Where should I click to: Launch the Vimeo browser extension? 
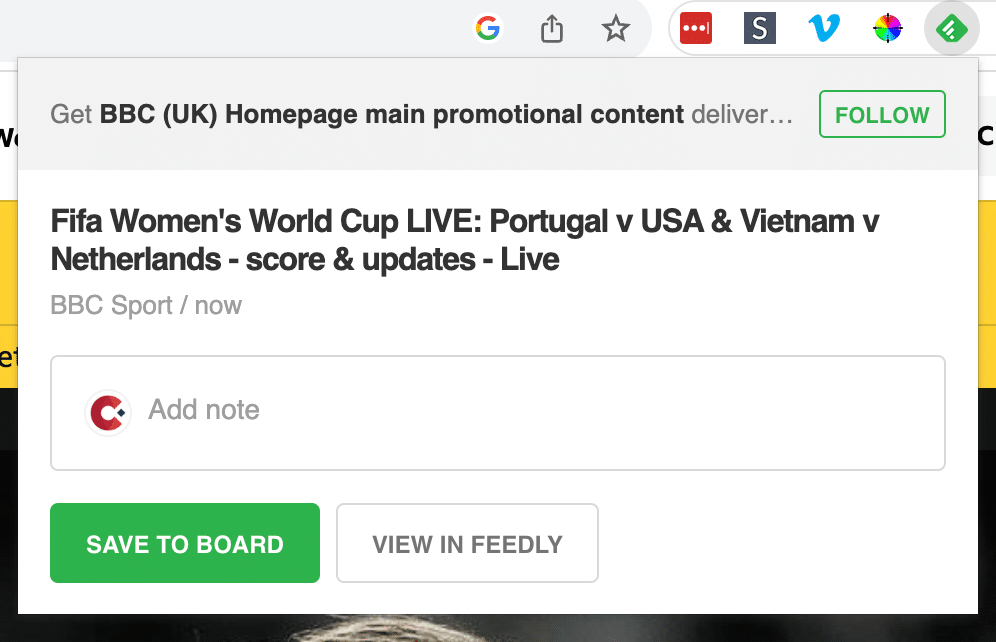(823, 28)
